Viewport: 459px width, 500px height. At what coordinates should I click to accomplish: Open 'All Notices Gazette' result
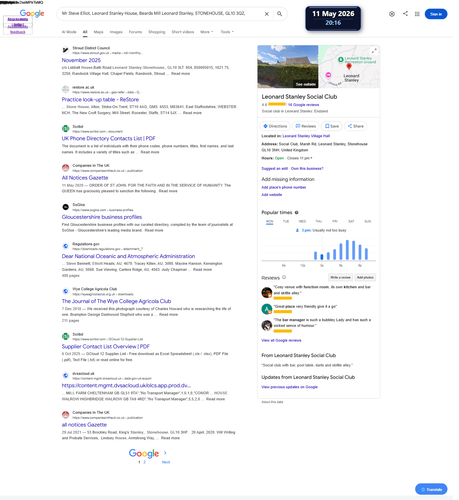click(85, 178)
